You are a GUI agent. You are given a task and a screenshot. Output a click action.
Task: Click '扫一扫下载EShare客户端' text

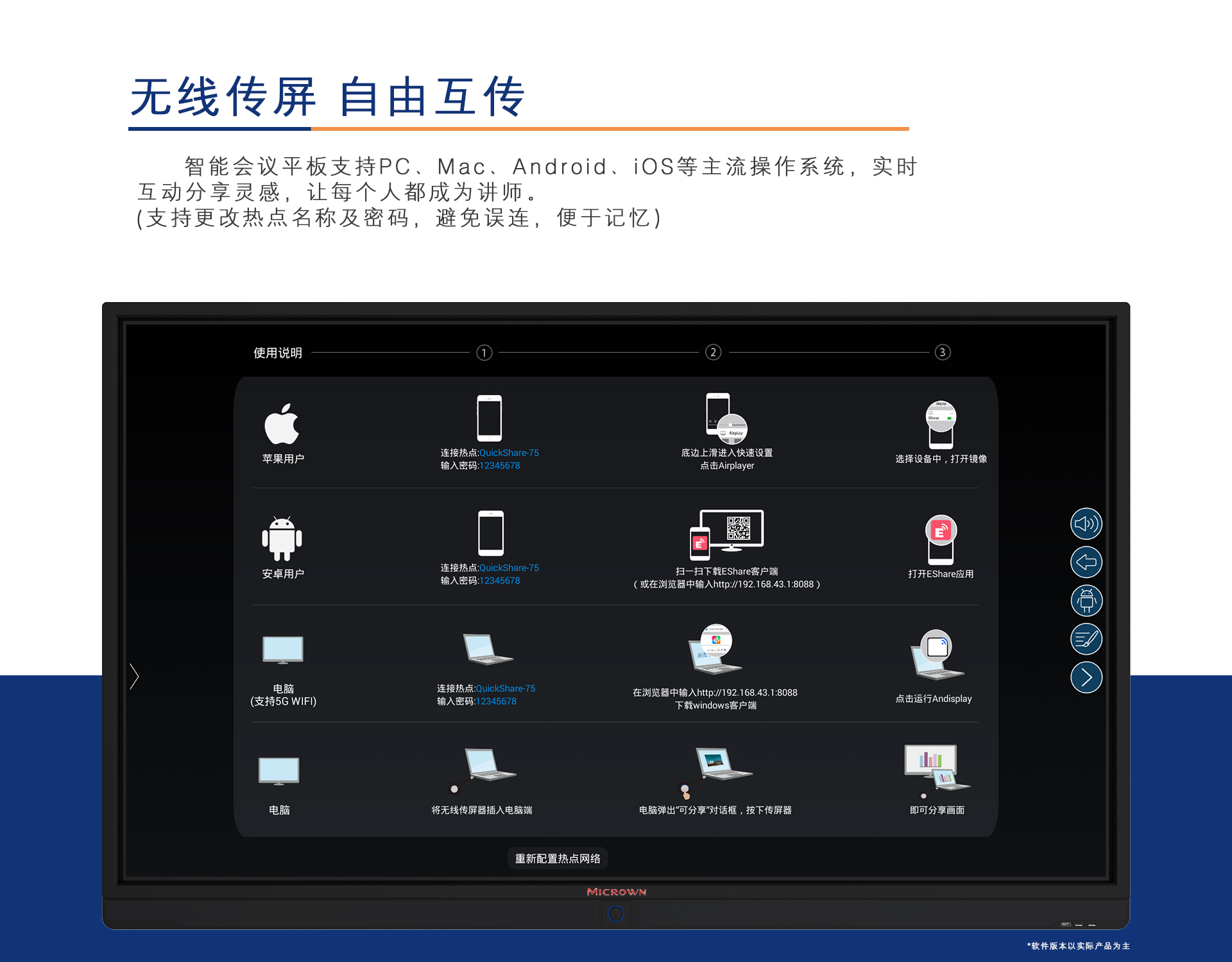click(726, 571)
